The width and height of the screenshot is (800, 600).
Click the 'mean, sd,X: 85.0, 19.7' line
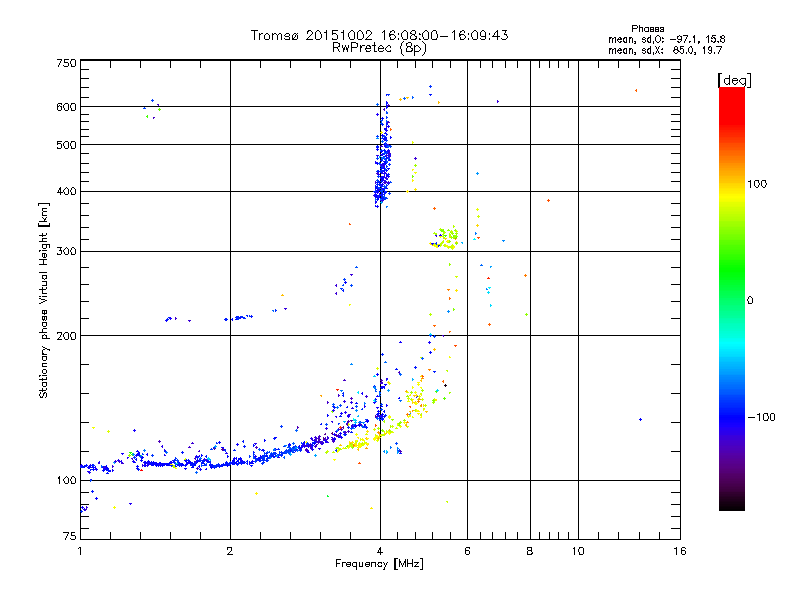[x=665, y=50]
